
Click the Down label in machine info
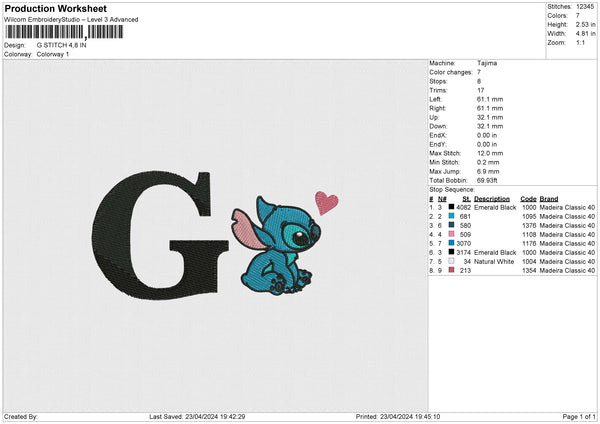point(438,126)
